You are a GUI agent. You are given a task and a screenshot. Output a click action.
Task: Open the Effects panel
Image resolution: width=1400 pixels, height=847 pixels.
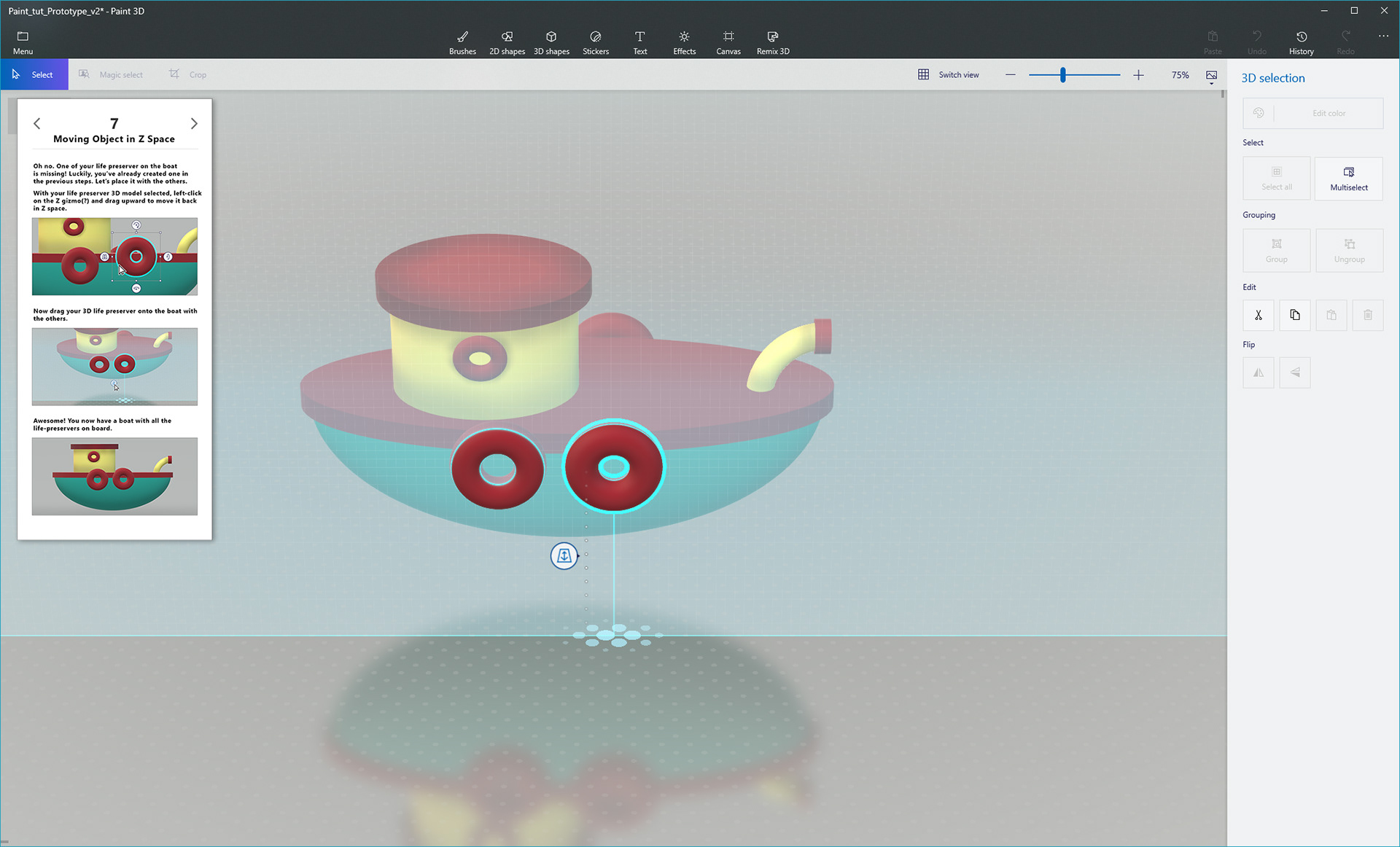pos(684,42)
